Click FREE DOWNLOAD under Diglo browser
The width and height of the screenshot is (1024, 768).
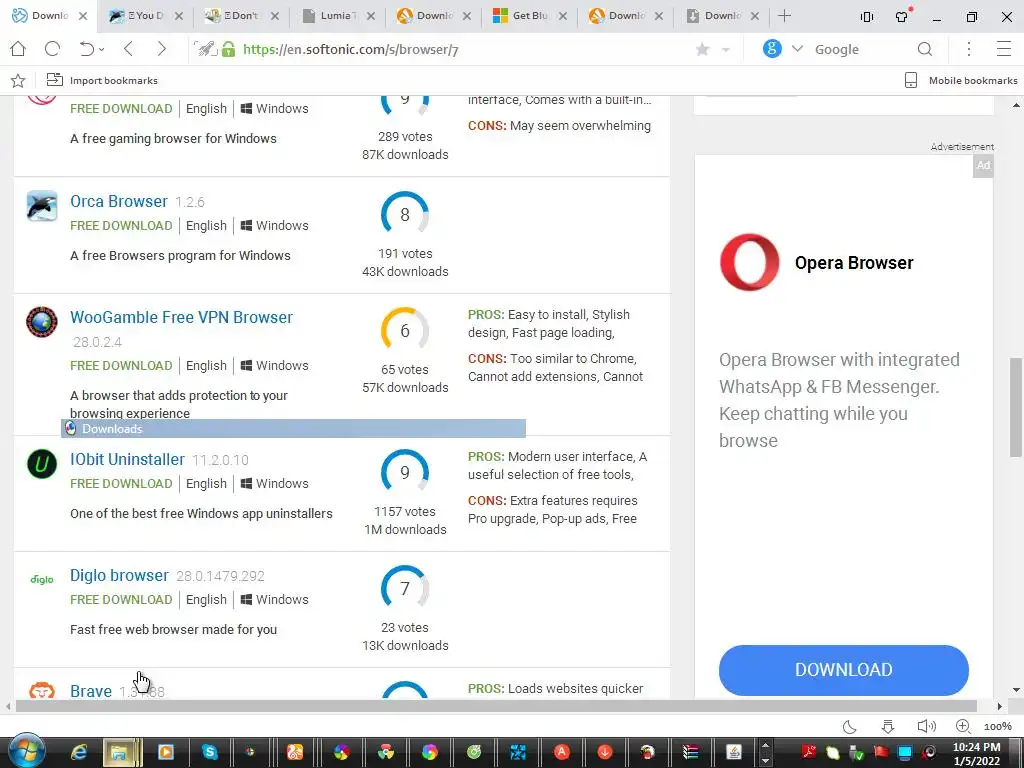point(121,600)
